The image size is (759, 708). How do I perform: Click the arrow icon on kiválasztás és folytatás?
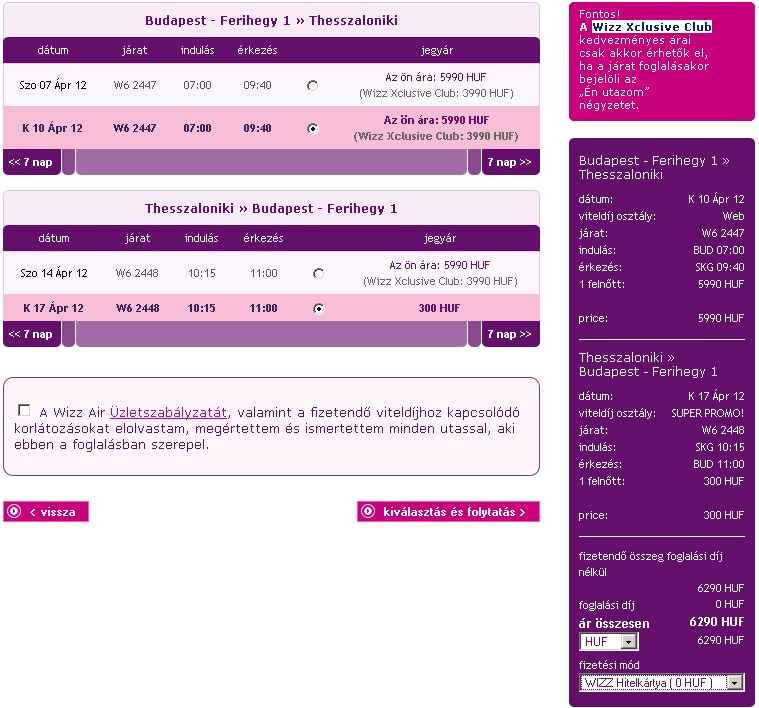click(x=368, y=512)
